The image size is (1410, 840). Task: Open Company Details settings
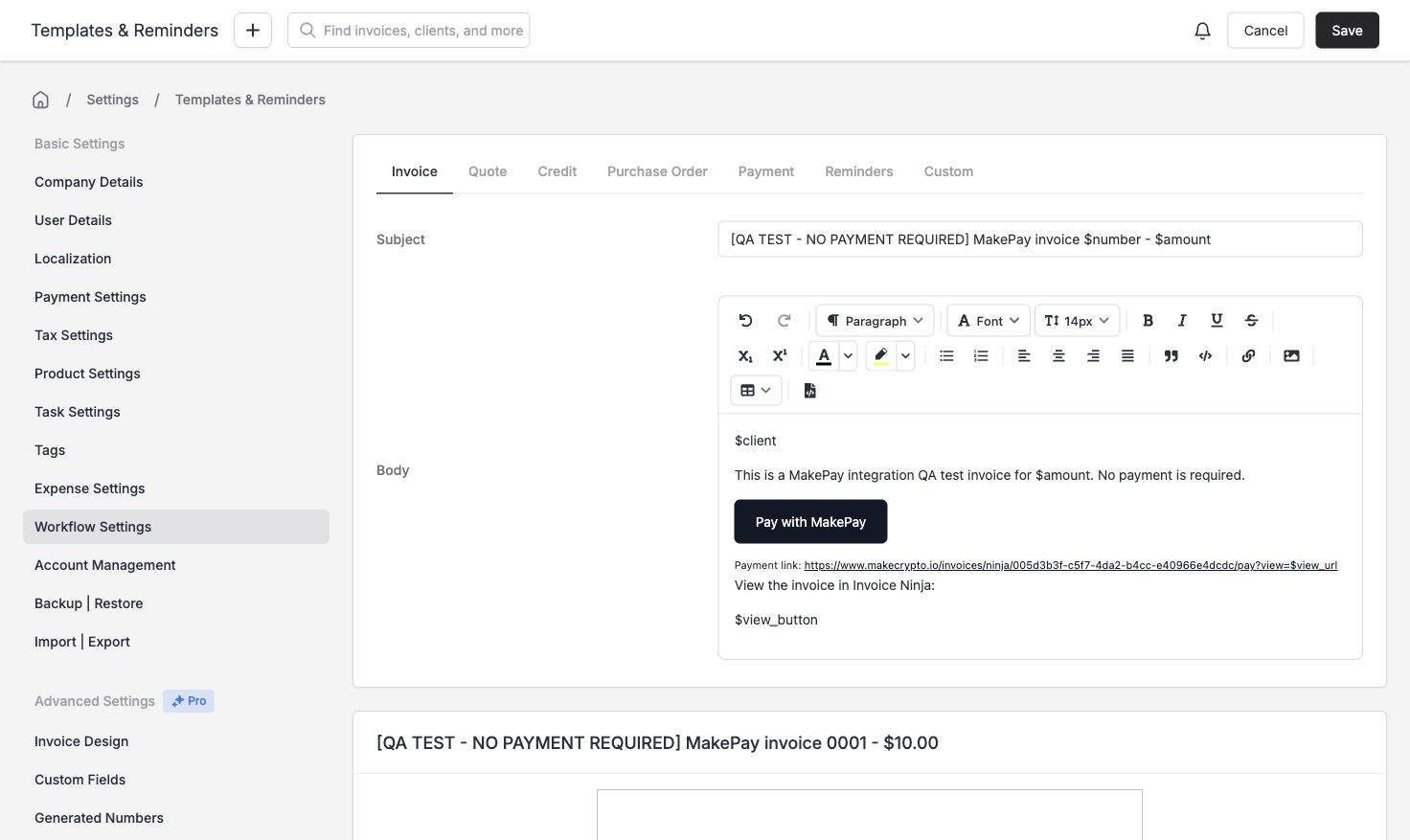click(x=88, y=182)
